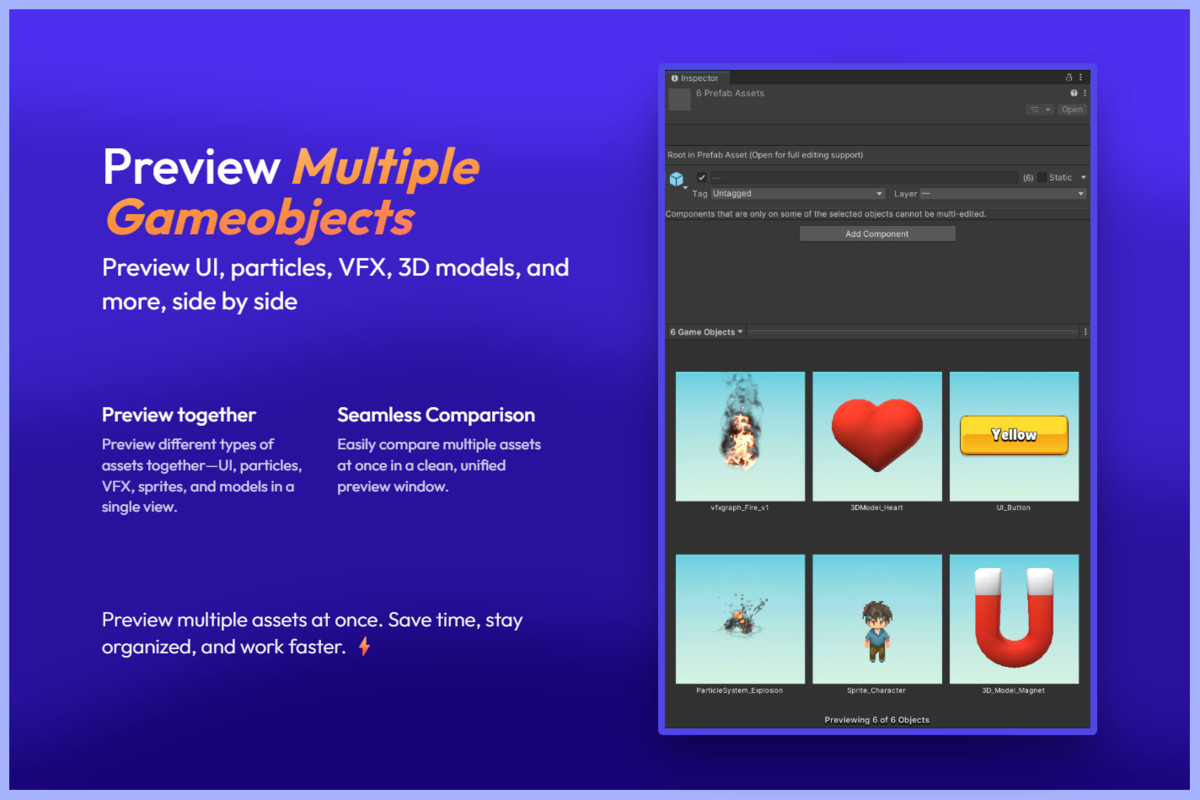This screenshot has height=800, width=1200.
Task: Click the padlock icon to lock the Inspector
Action: coord(1070,77)
